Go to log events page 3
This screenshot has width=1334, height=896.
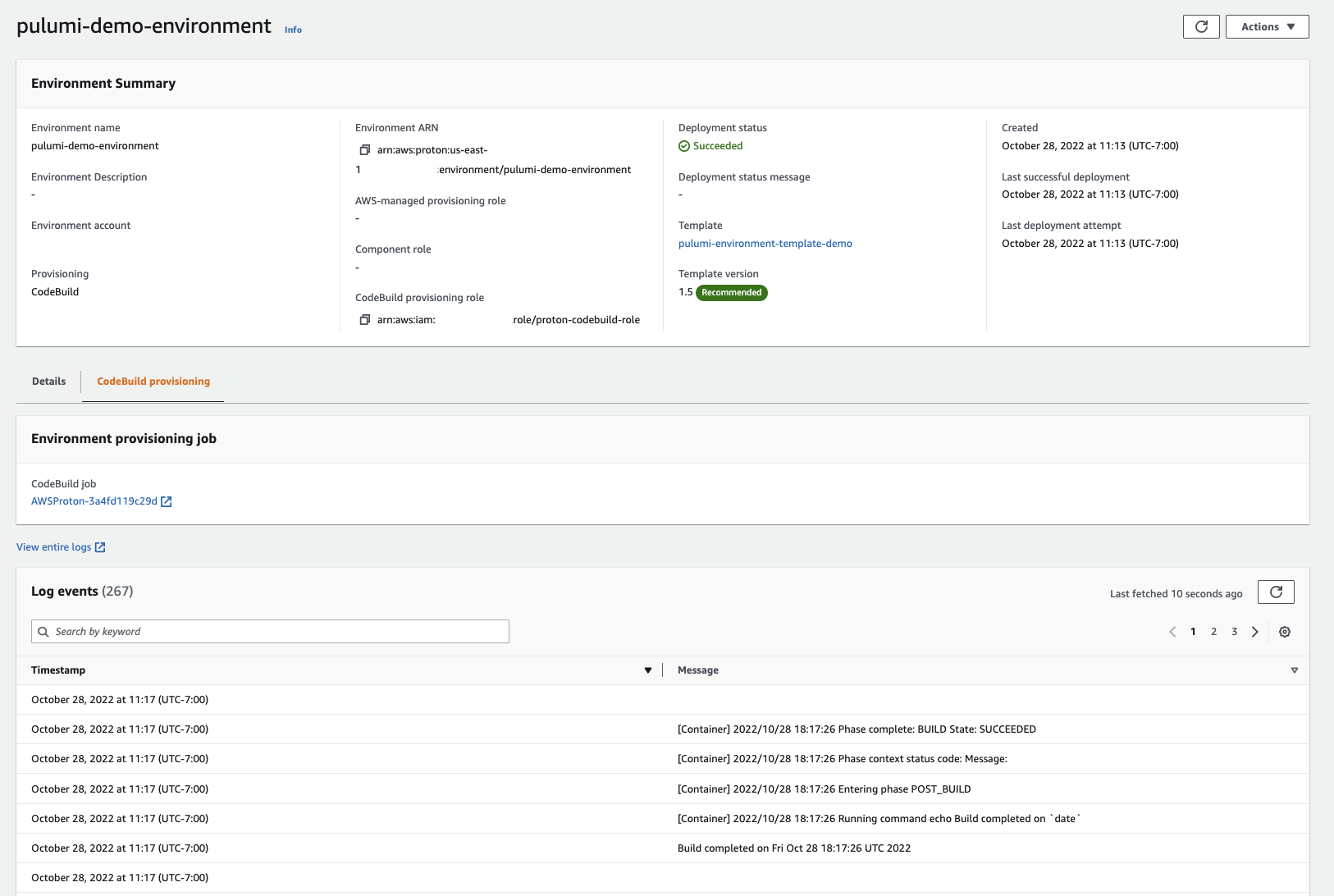[x=1234, y=632]
